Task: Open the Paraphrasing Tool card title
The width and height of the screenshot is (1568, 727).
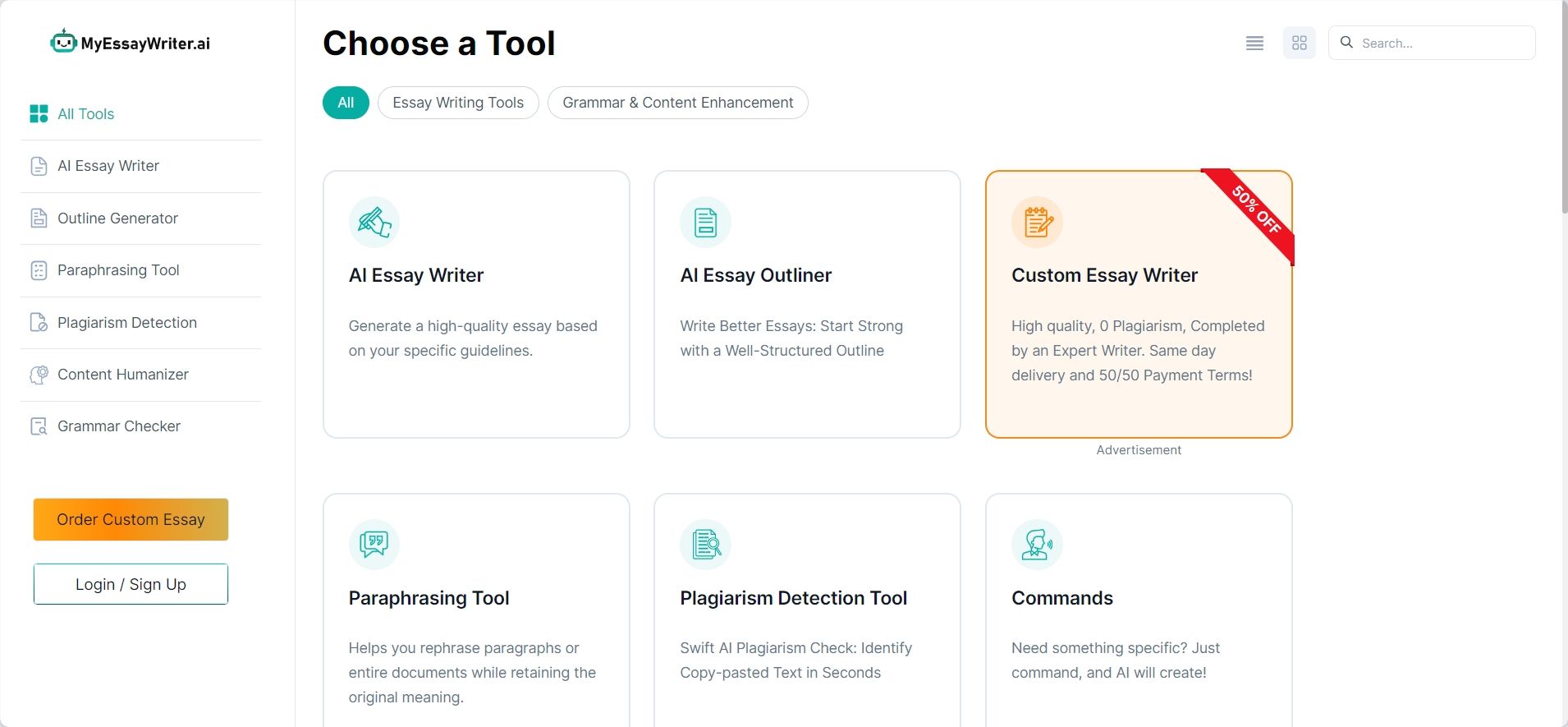Action: [429, 598]
